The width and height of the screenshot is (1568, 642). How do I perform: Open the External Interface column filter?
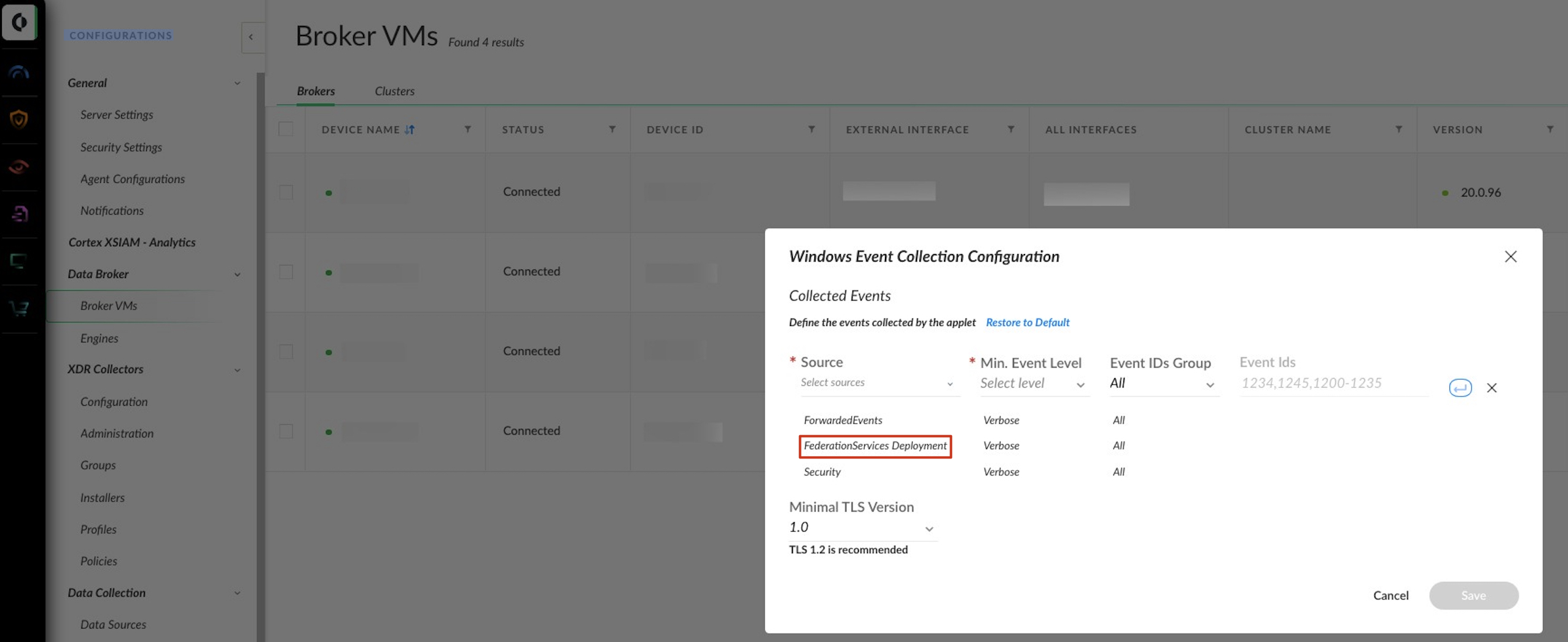(1010, 130)
